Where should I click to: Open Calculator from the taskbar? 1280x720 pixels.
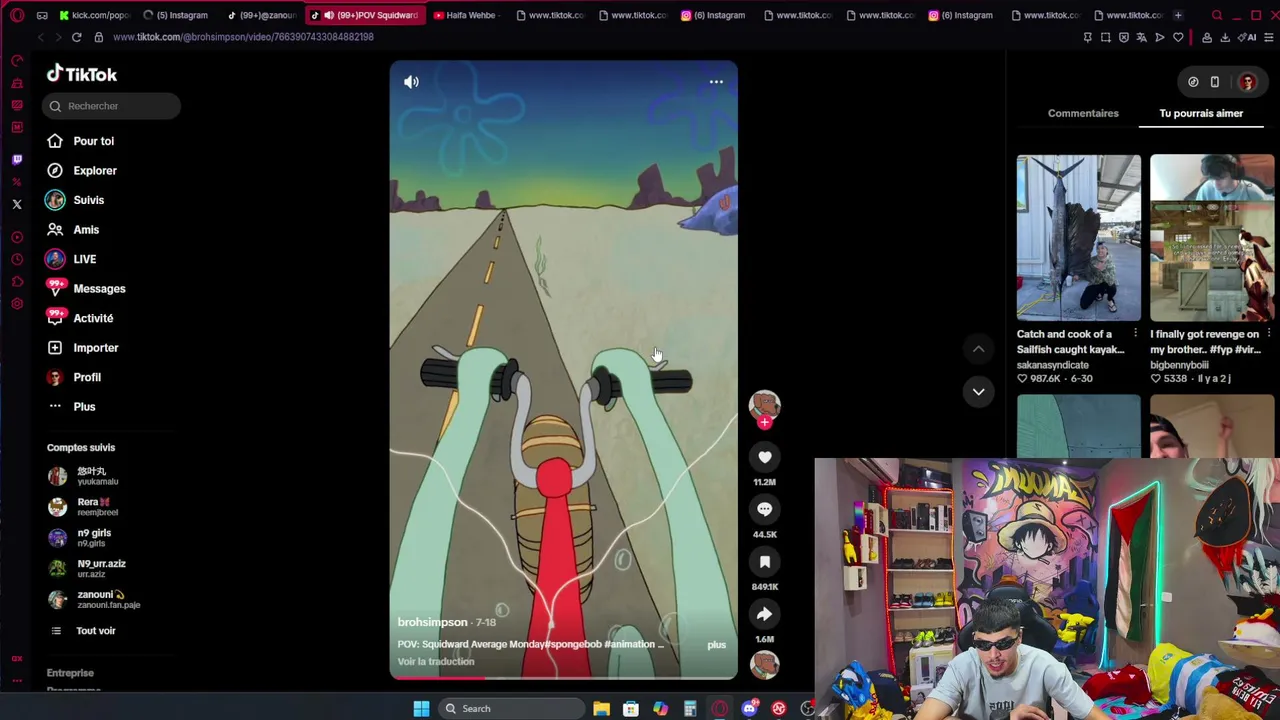coord(690,709)
